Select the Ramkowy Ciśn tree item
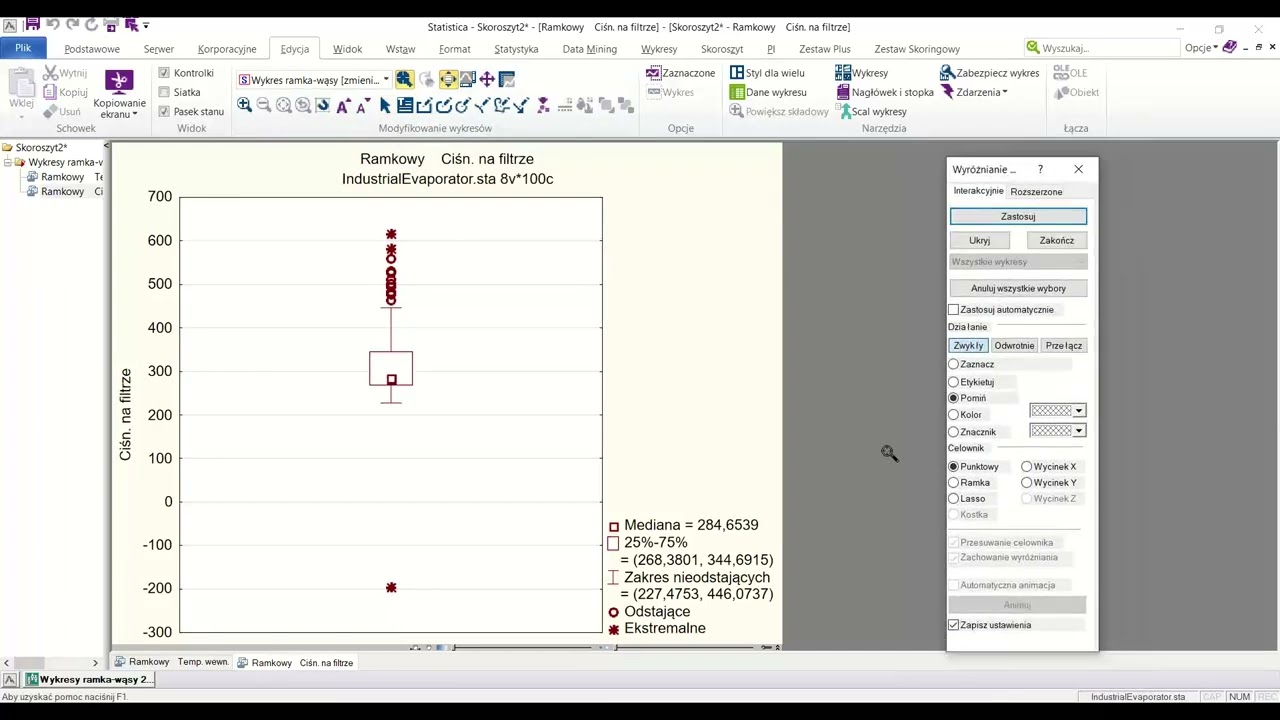Viewport: 1280px width, 720px height. pos(65,191)
